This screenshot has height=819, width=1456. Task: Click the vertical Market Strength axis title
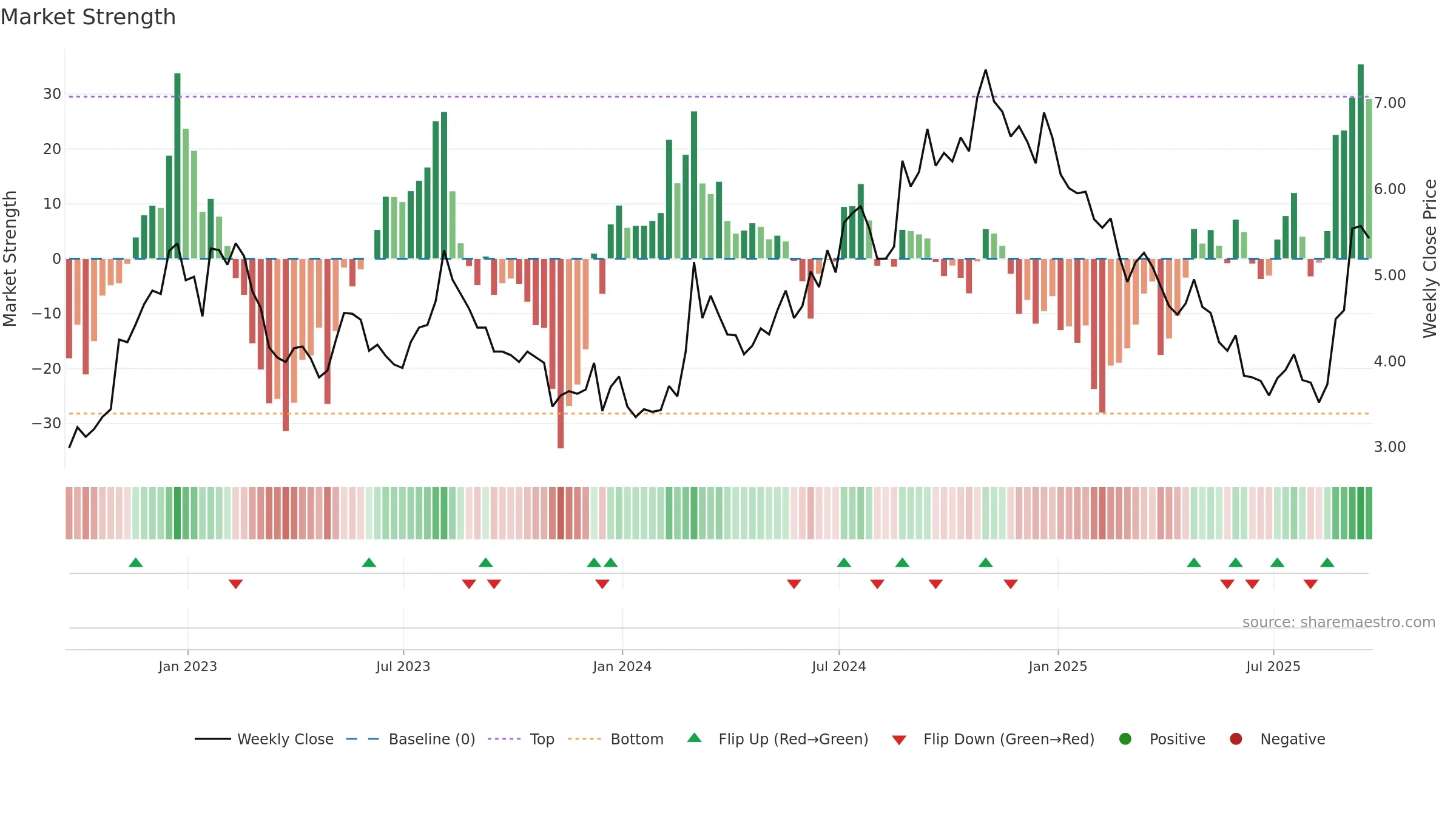pos(10,258)
